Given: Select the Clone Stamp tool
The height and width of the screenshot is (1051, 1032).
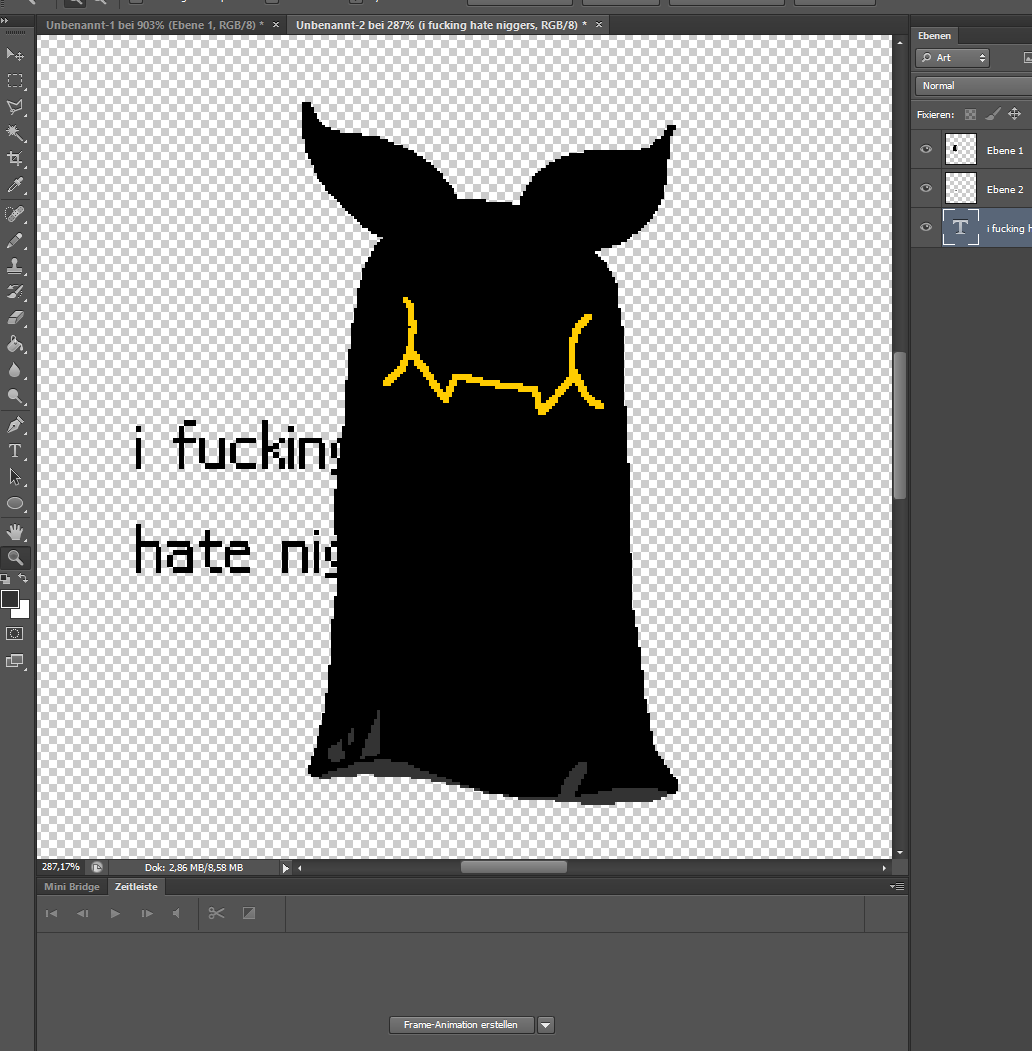Looking at the screenshot, I should [x=15, y=266].
